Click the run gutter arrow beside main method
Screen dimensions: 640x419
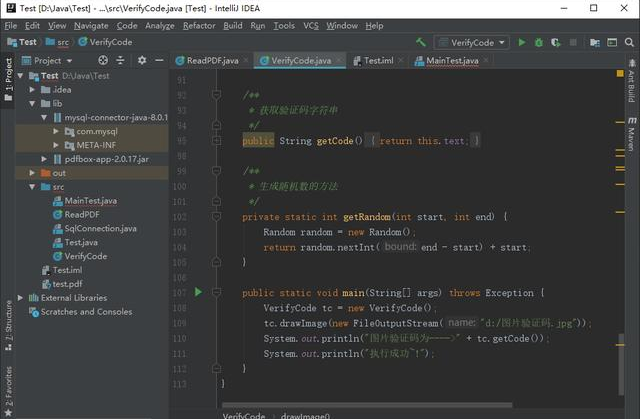[198, 292]
